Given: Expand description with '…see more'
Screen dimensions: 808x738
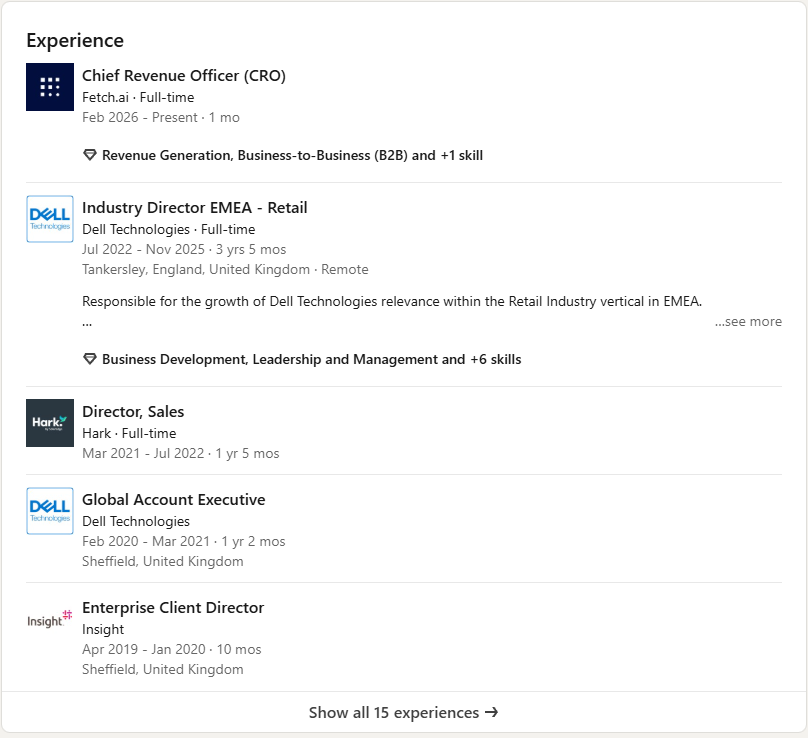Looking at the screenshot, I should 748,322.
